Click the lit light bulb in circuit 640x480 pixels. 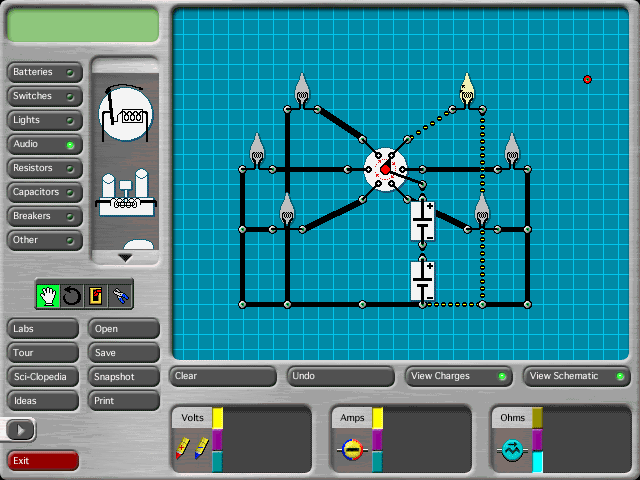pyautogui.click(x=466, y=90)
